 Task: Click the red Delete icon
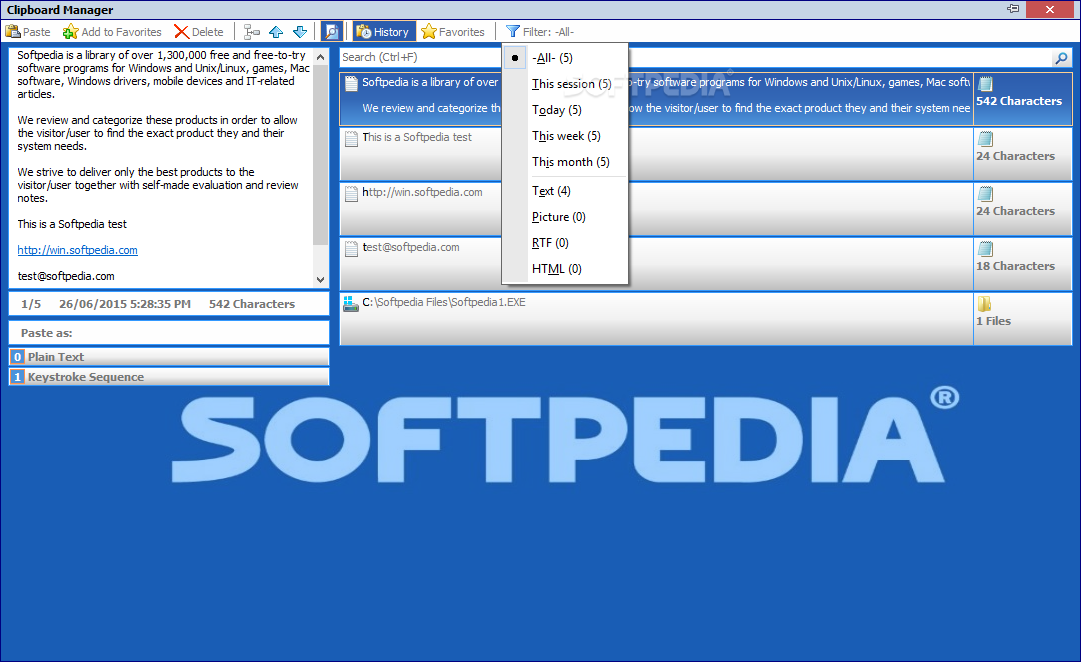(x=181, y=32)
